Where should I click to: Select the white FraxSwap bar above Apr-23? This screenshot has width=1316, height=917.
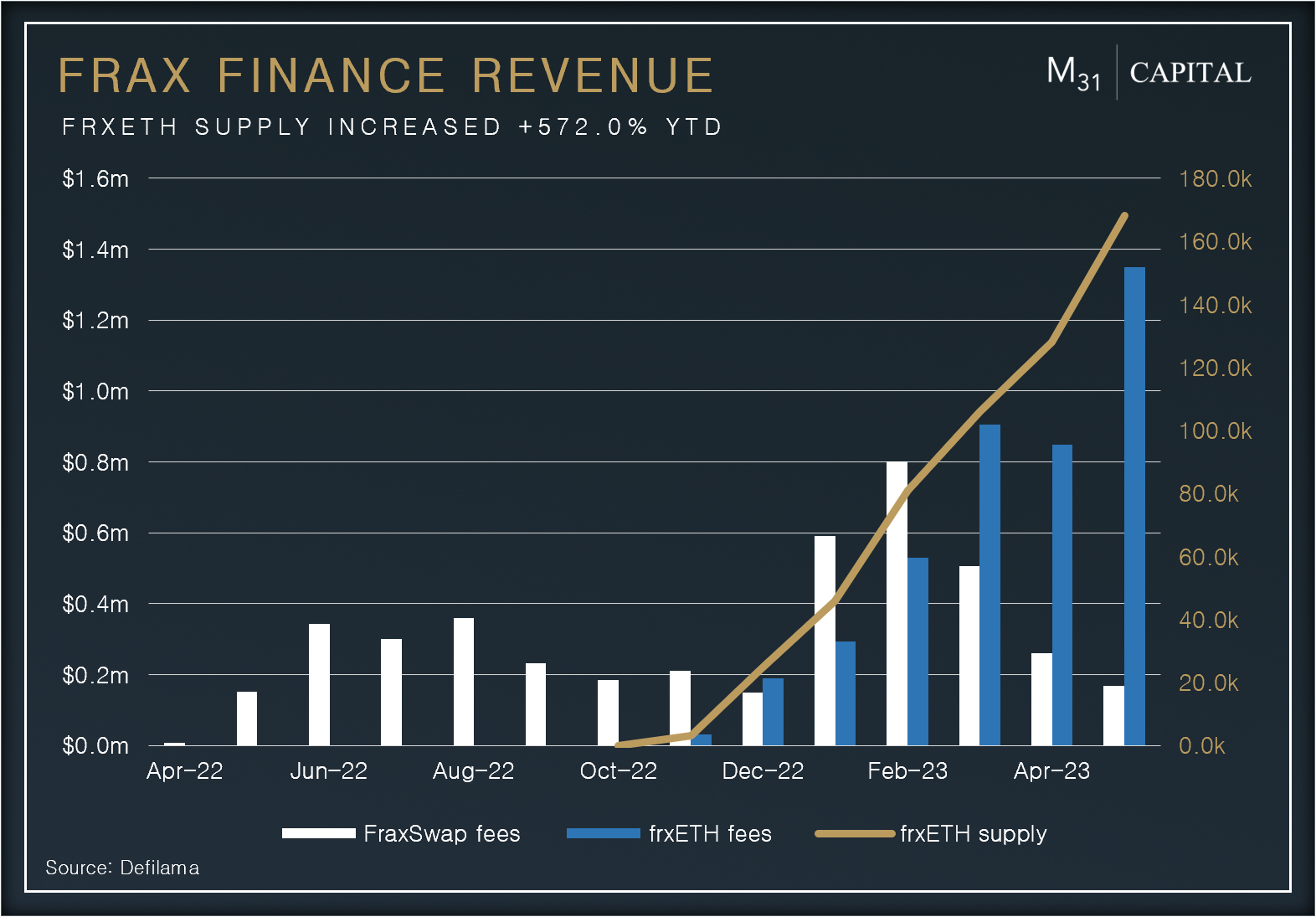[x=1041, y=699]
